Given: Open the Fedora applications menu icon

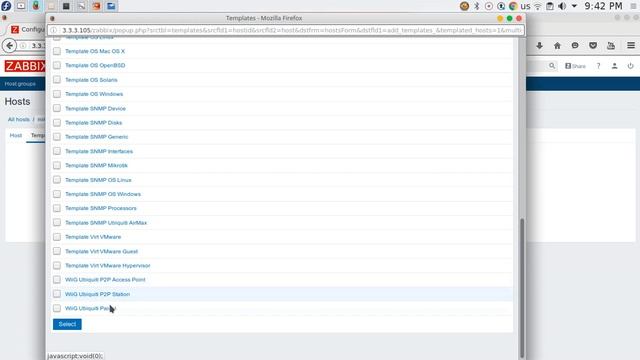Looking at the screenshot, I should click(6, 6).
